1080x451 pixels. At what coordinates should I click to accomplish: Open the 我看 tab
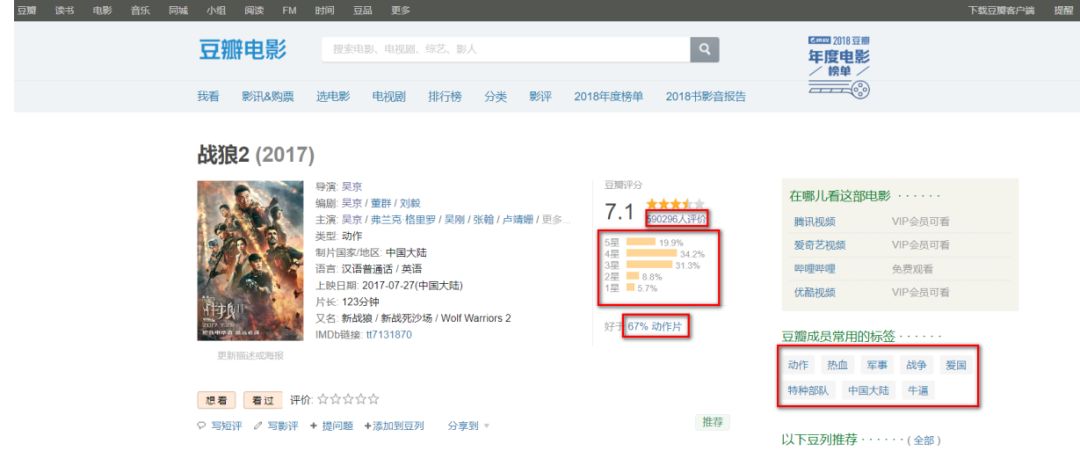tap(208, 96)
